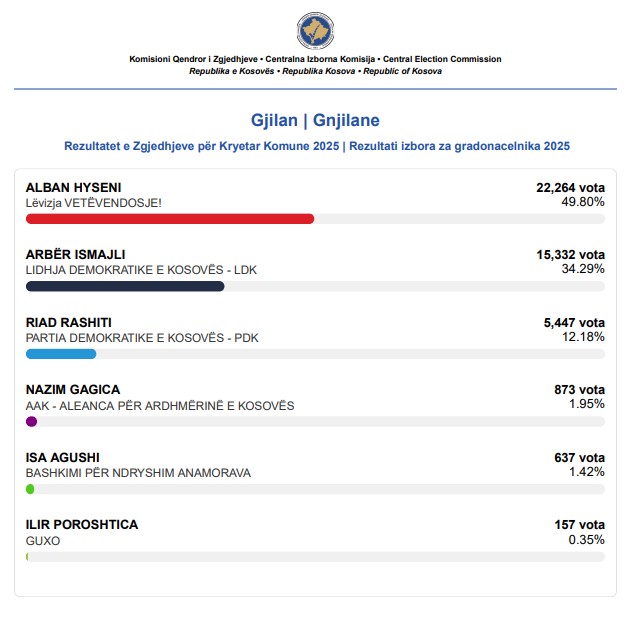630x623 pixels.
Task: Click the blue PDK progress bar
Action: pos(61,354)
